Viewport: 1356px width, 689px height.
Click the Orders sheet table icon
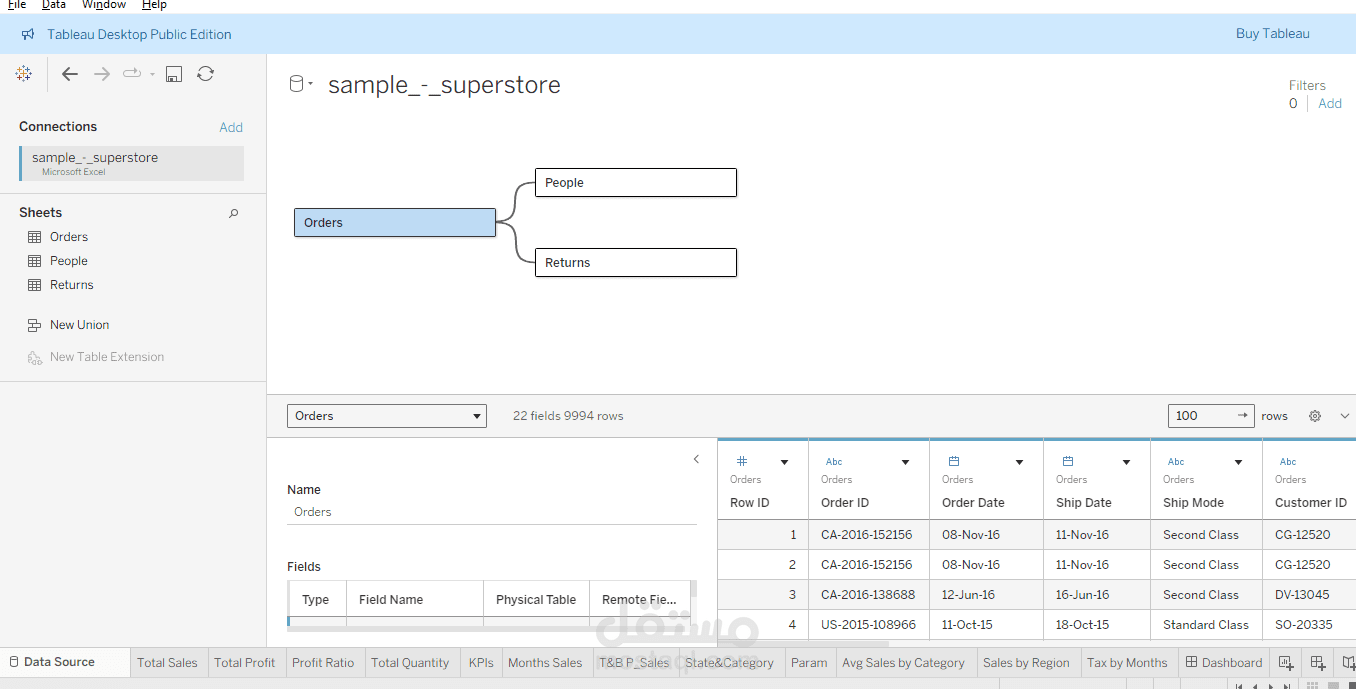point(34,237)
